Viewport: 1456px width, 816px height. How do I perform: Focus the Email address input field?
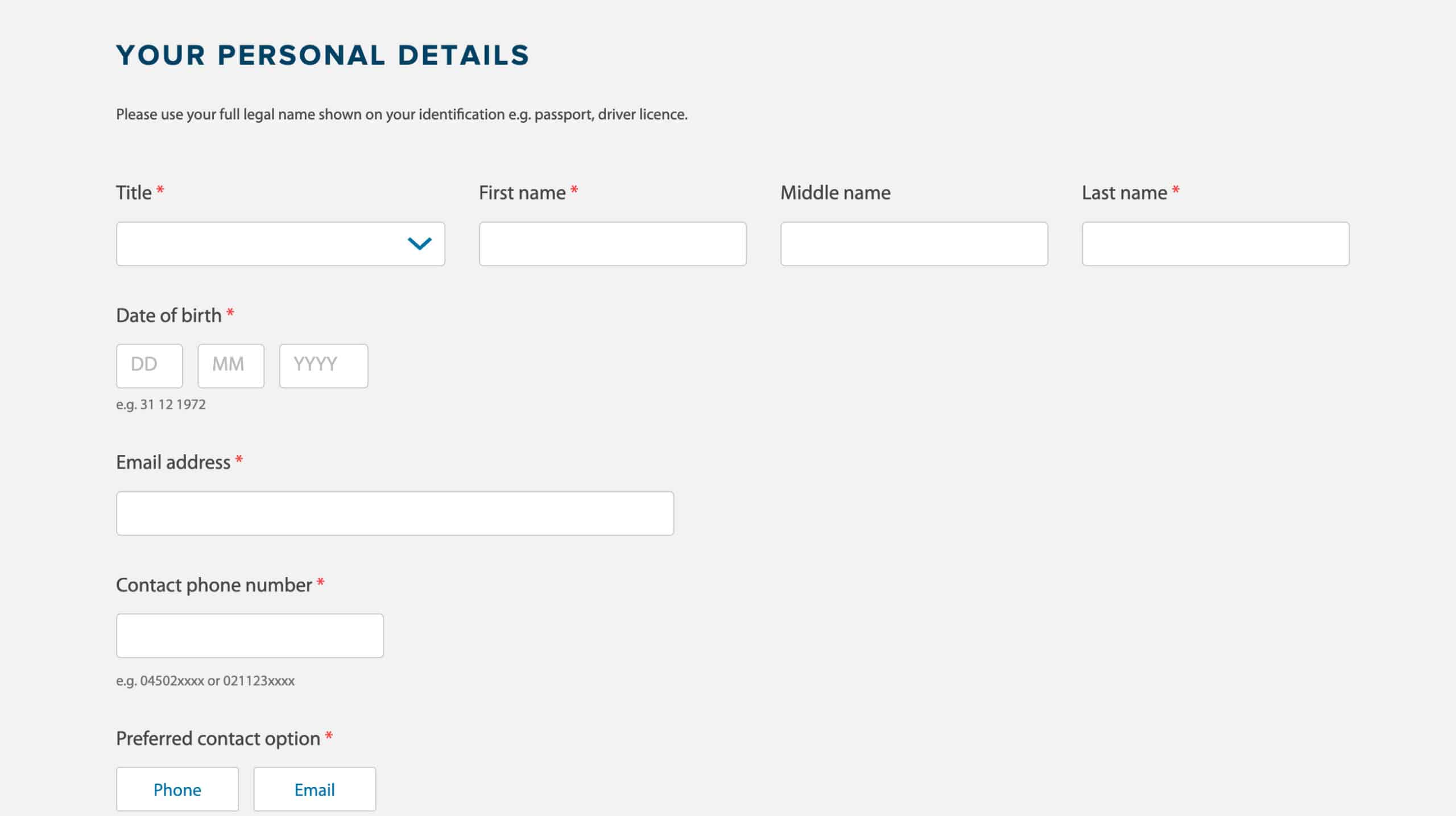point(395,513)
